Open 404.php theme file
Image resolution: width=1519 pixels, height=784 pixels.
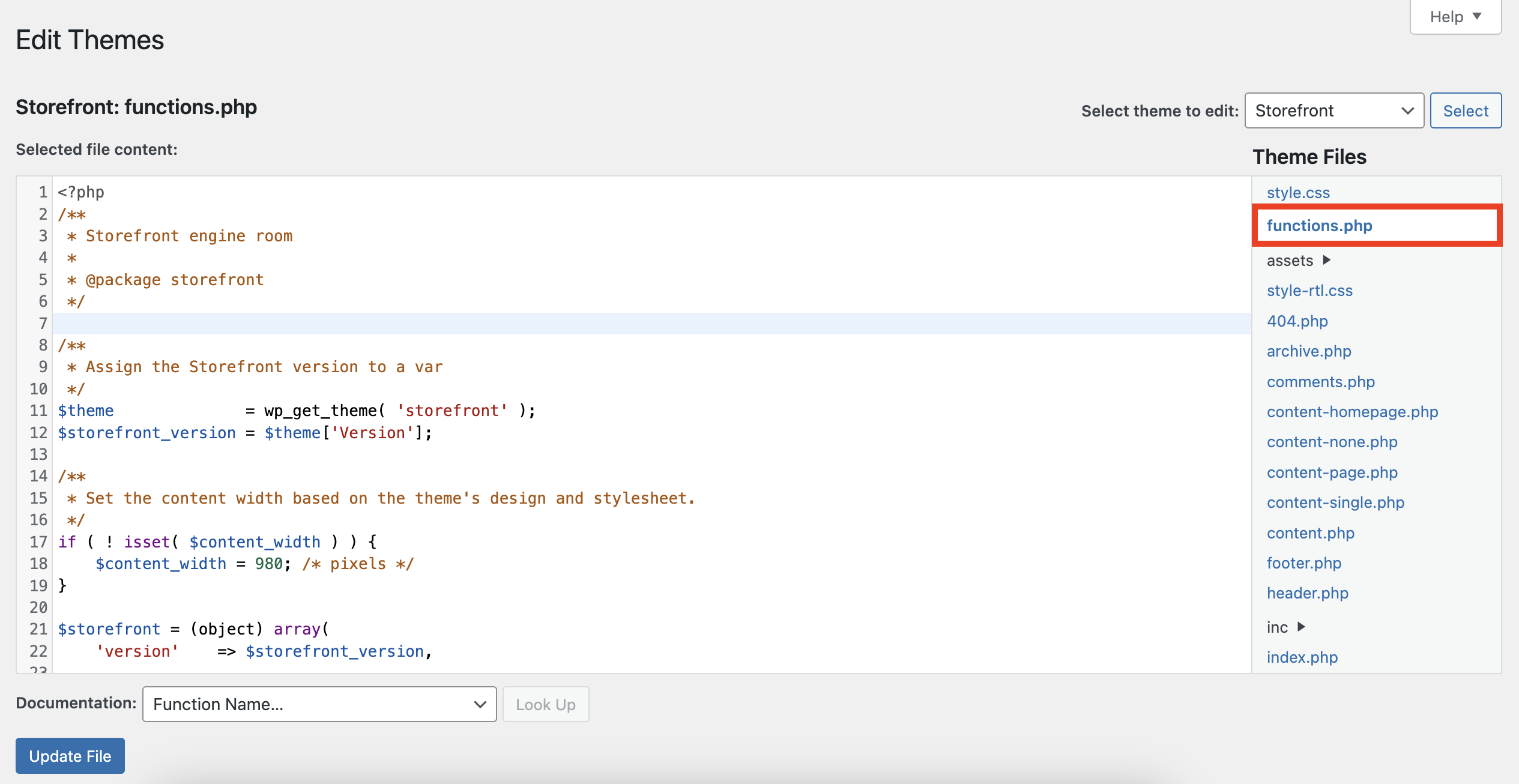(1297, 321)
